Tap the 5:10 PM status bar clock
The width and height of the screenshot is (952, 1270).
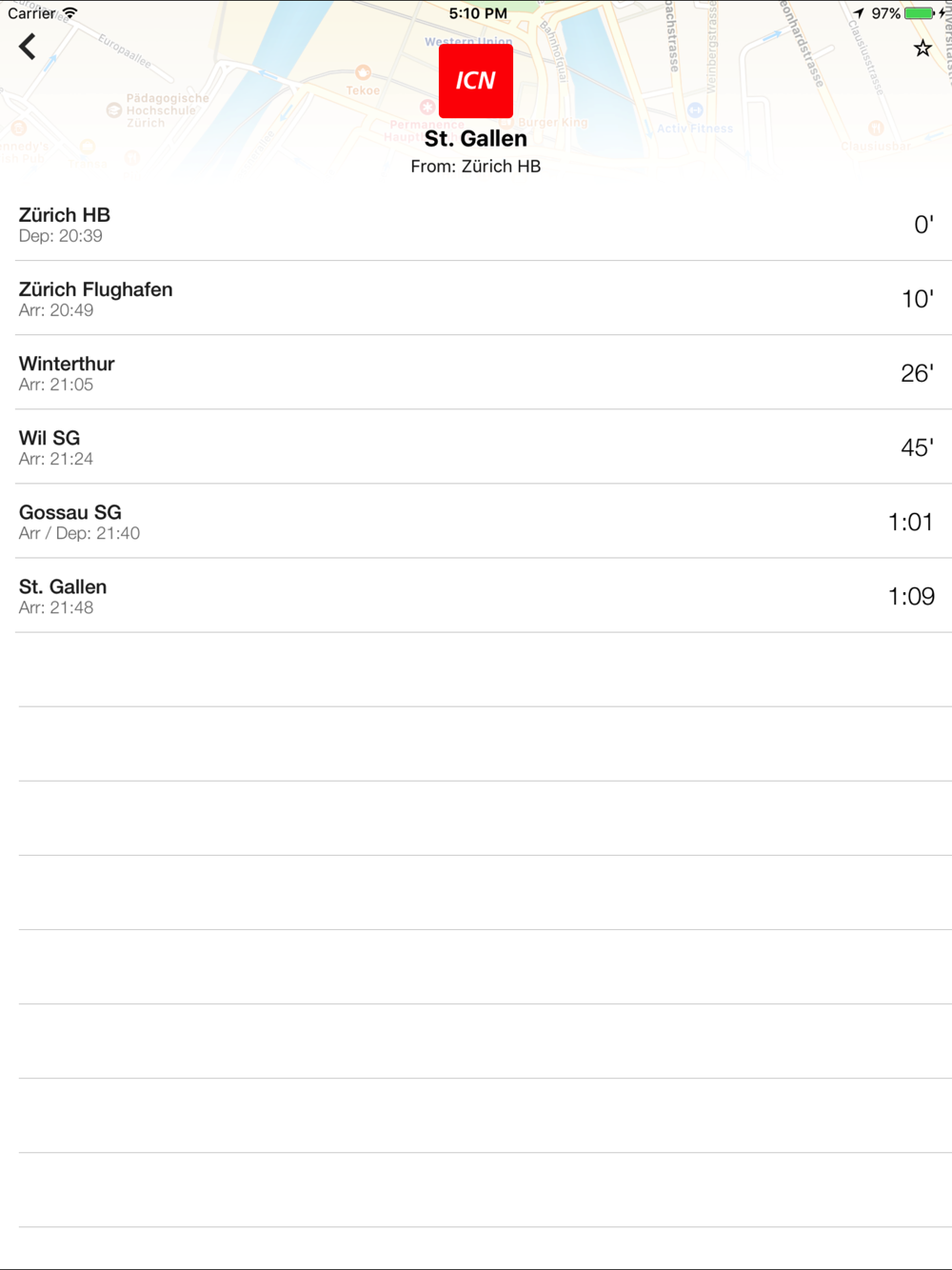(478, 13)
